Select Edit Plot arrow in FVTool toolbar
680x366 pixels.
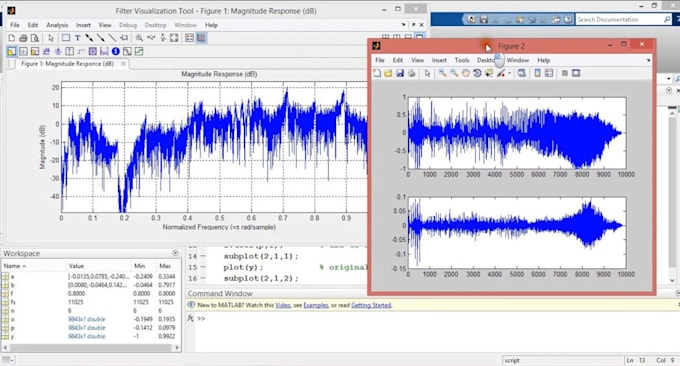[51, 38]
